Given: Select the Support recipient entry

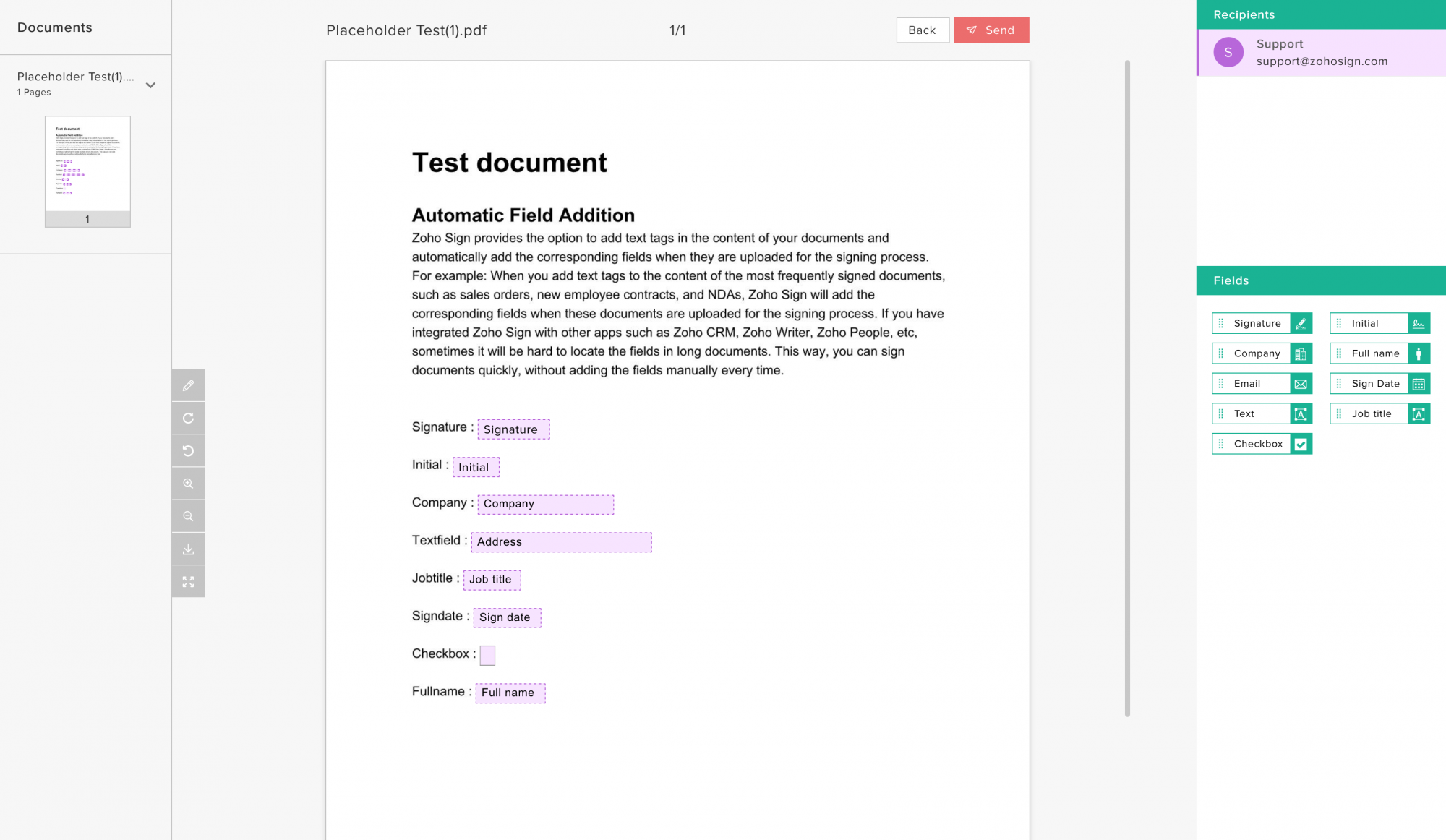Looking at the screenshot, I should [1321, 53].
